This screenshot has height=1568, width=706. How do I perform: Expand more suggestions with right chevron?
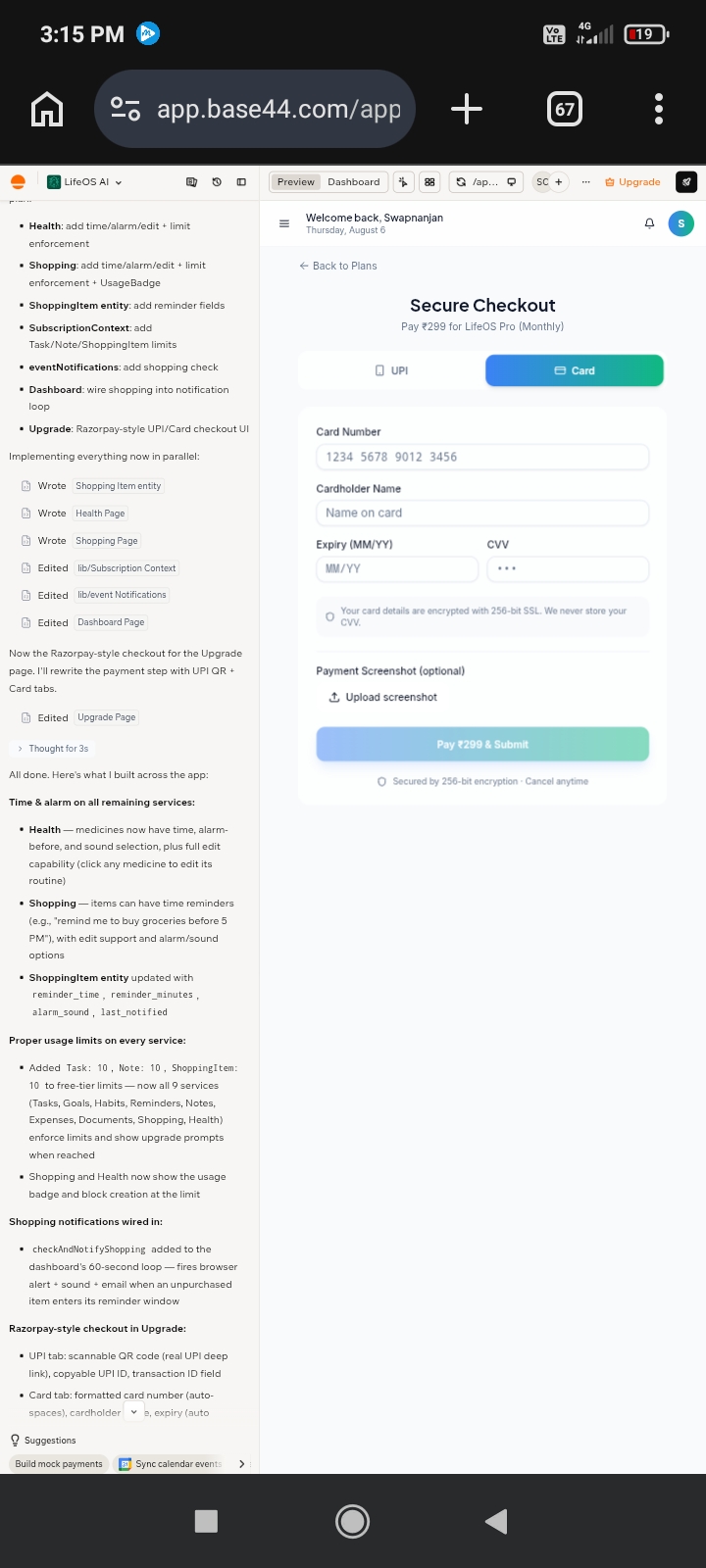(x=242, y=1464)
